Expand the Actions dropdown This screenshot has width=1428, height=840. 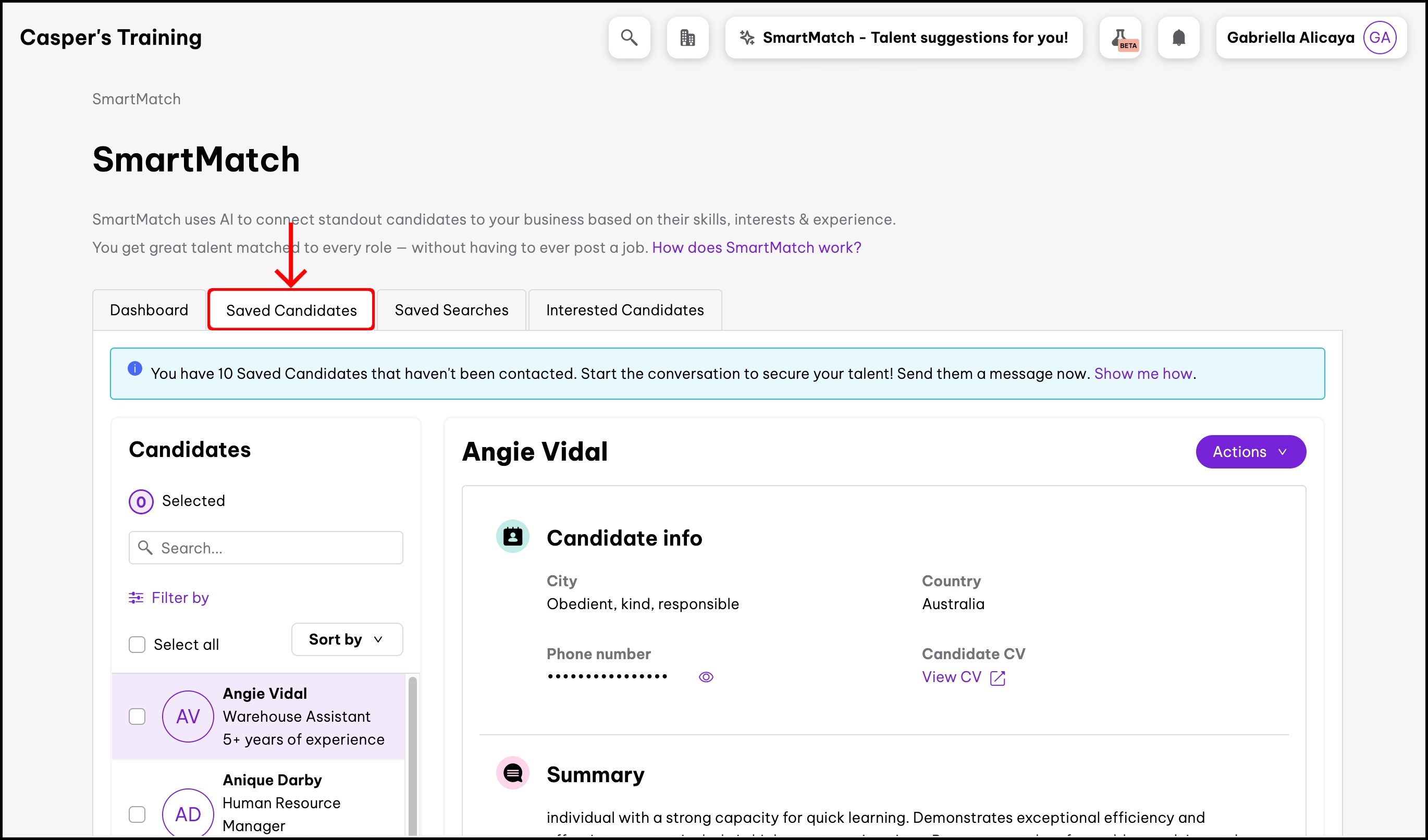1251,451
